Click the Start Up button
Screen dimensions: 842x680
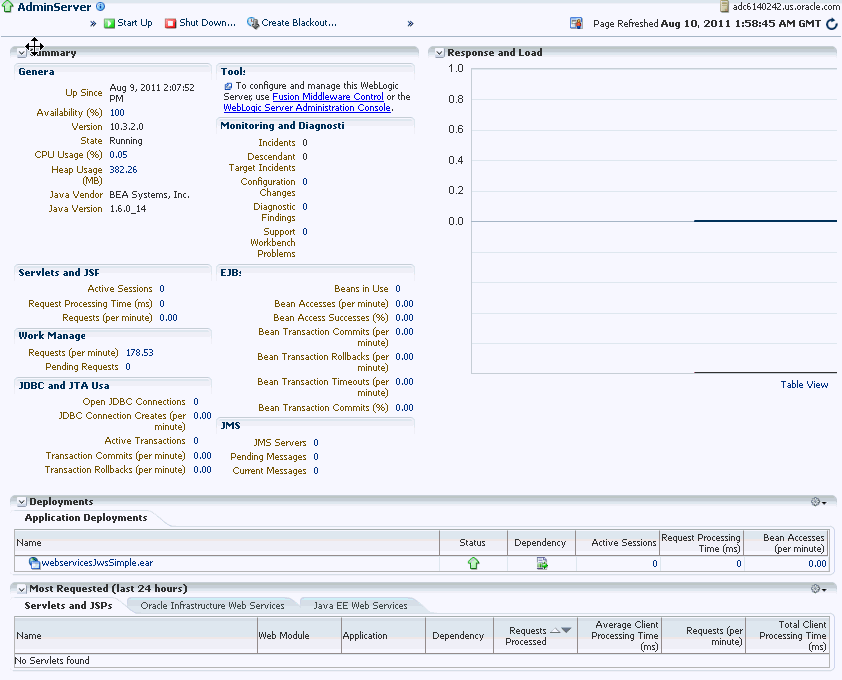pos(128,23)
